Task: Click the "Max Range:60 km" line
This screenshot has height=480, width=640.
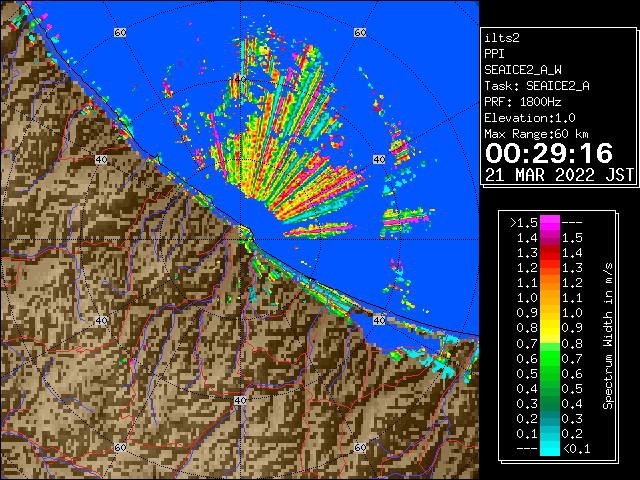Action: (x=536, y=134)
